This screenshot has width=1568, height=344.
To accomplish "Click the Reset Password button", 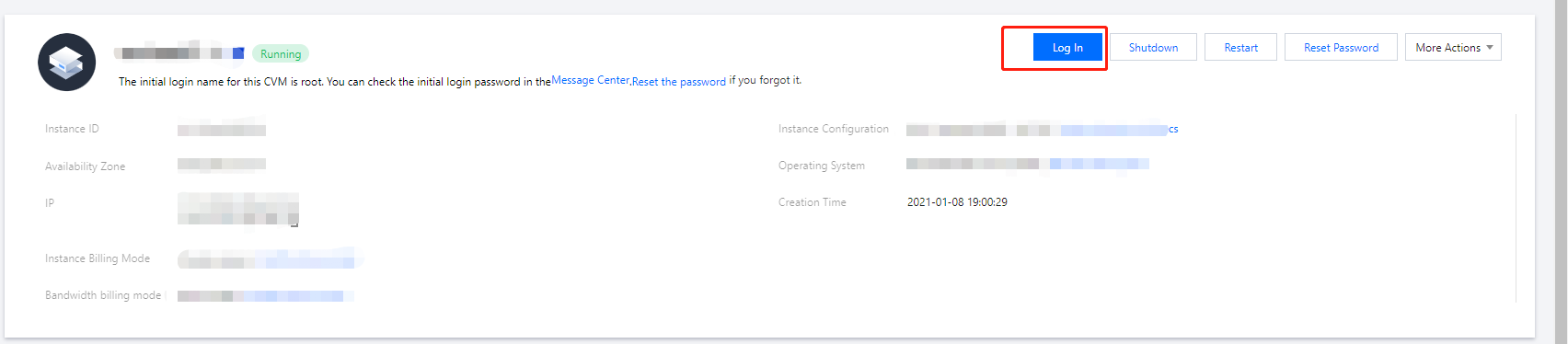I will click(x=1341, y=48).
